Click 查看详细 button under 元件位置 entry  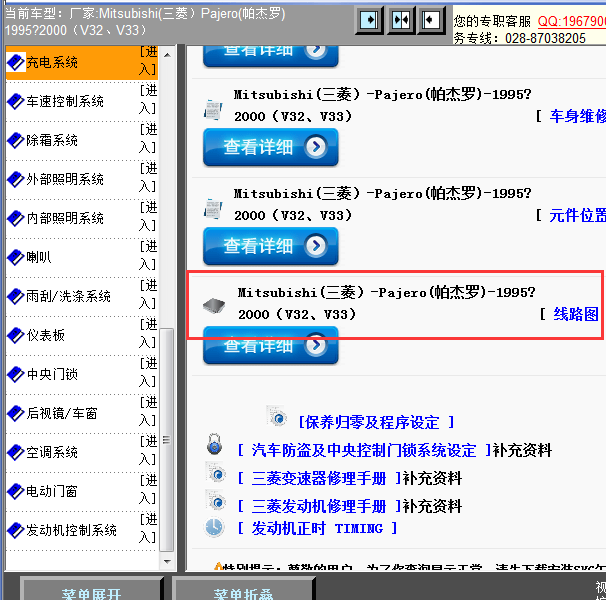pos(271,246)
